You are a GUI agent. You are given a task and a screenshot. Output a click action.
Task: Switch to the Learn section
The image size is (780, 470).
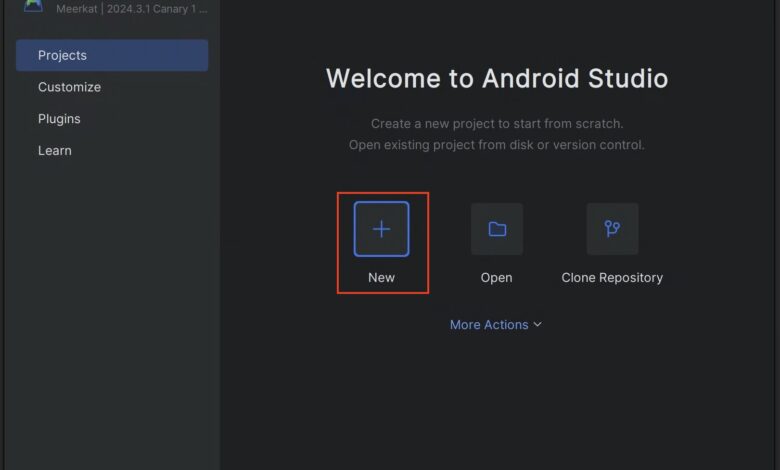(55, 151)
